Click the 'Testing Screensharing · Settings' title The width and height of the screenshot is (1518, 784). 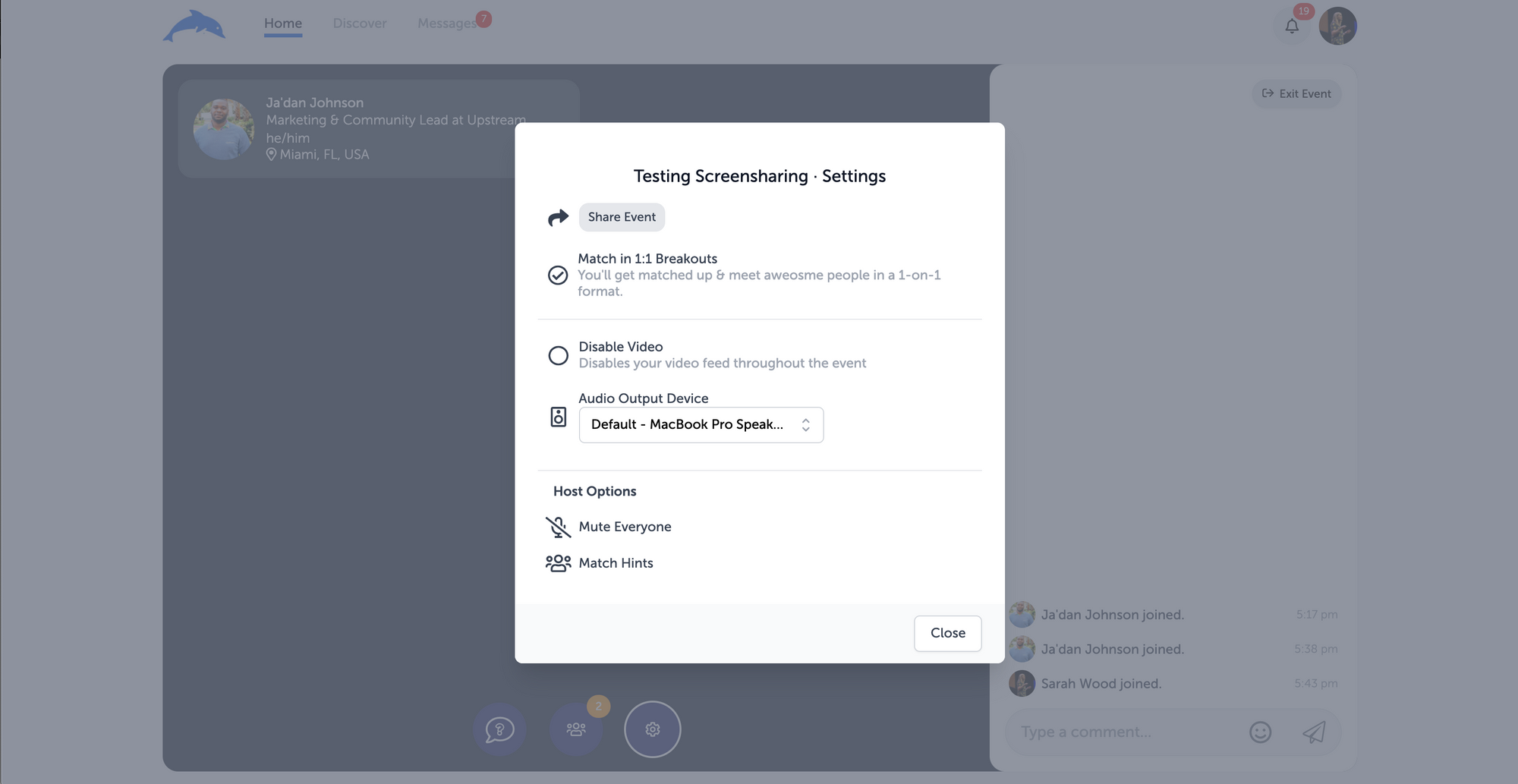[760, 176]
